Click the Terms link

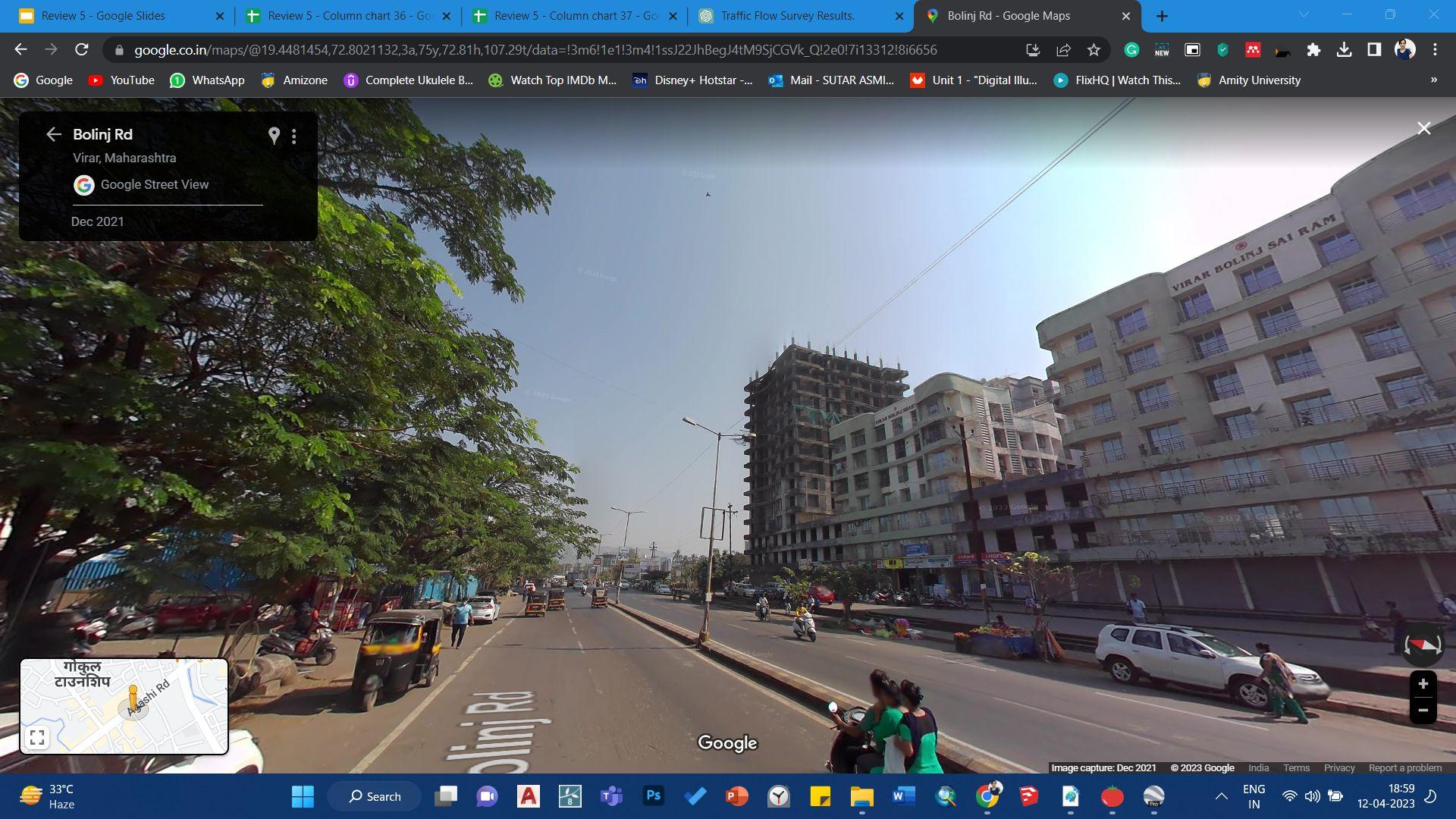pyautogui.click(x=1296, y=768)
